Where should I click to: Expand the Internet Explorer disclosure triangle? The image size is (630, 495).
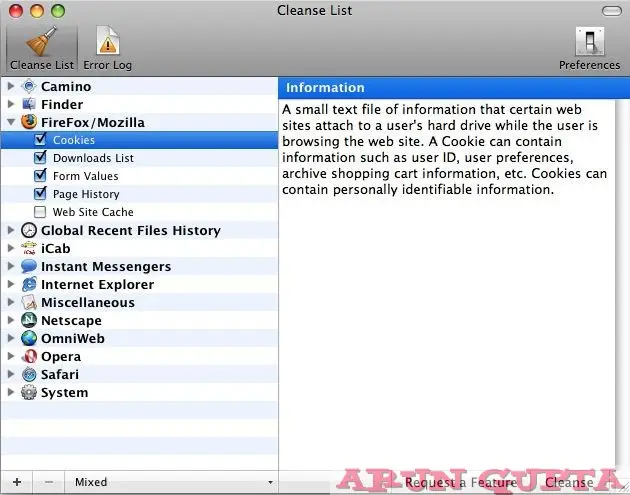[x=11, y=284]
